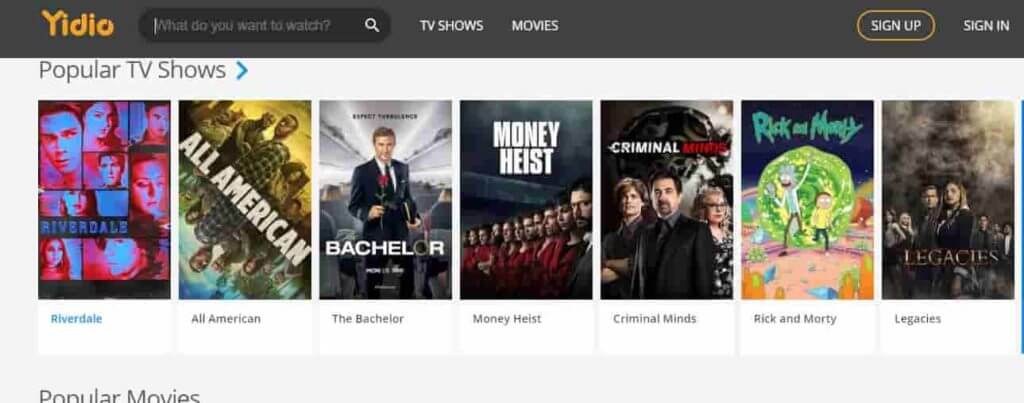The height and width of the screenshot is (403, 1024).
Task: Open the Riverdale poster thumbnail
Action: 104,200
